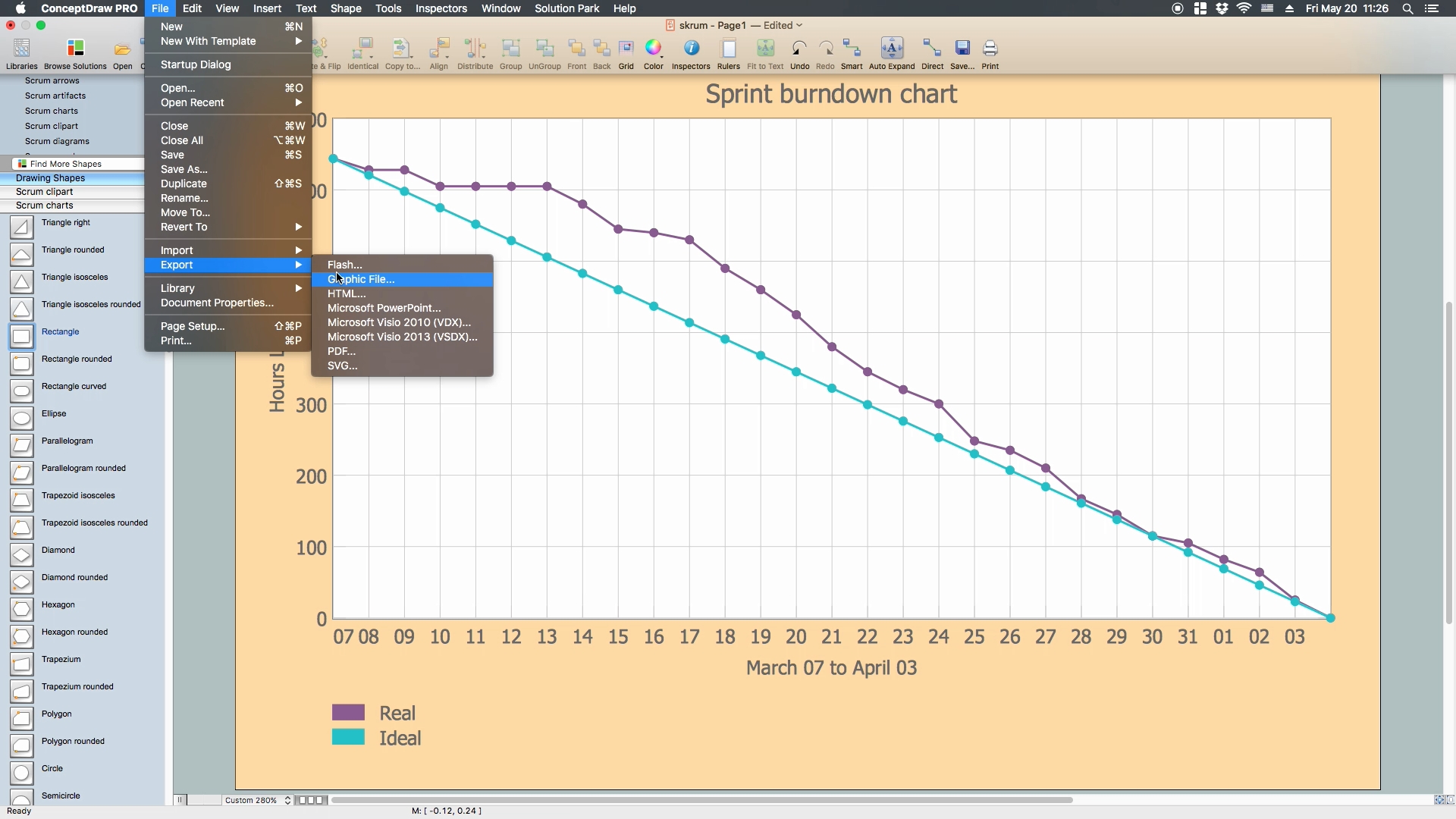Select PDF export format

(x=341, y=351)
